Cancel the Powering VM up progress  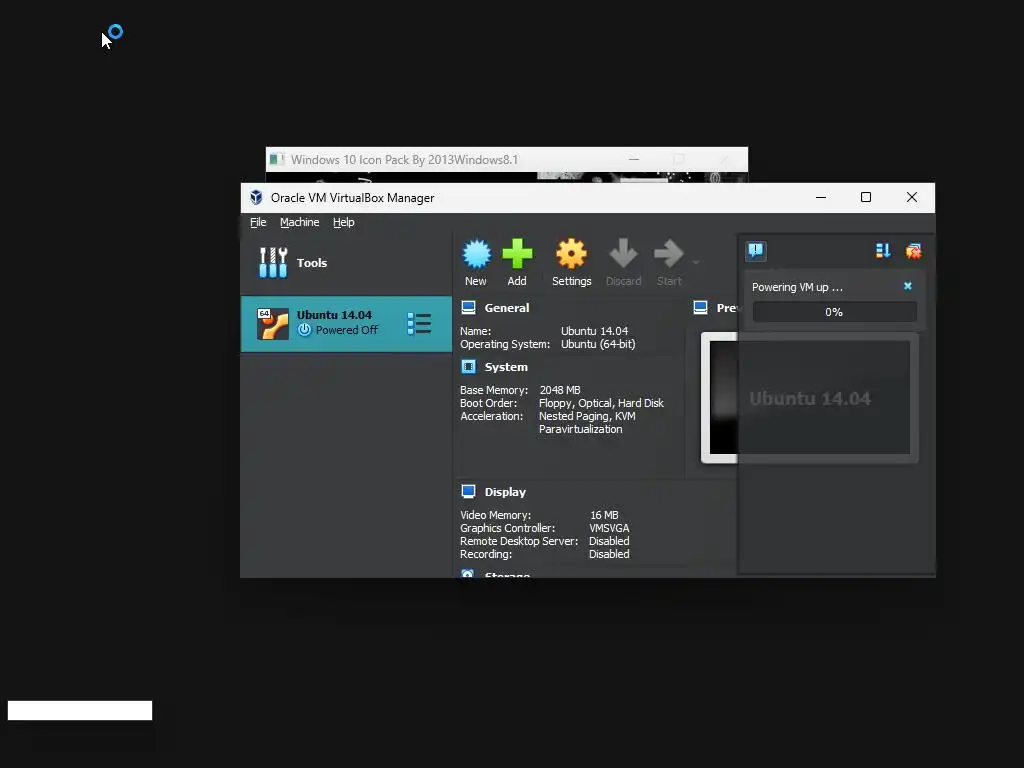[x=908, y=286]
